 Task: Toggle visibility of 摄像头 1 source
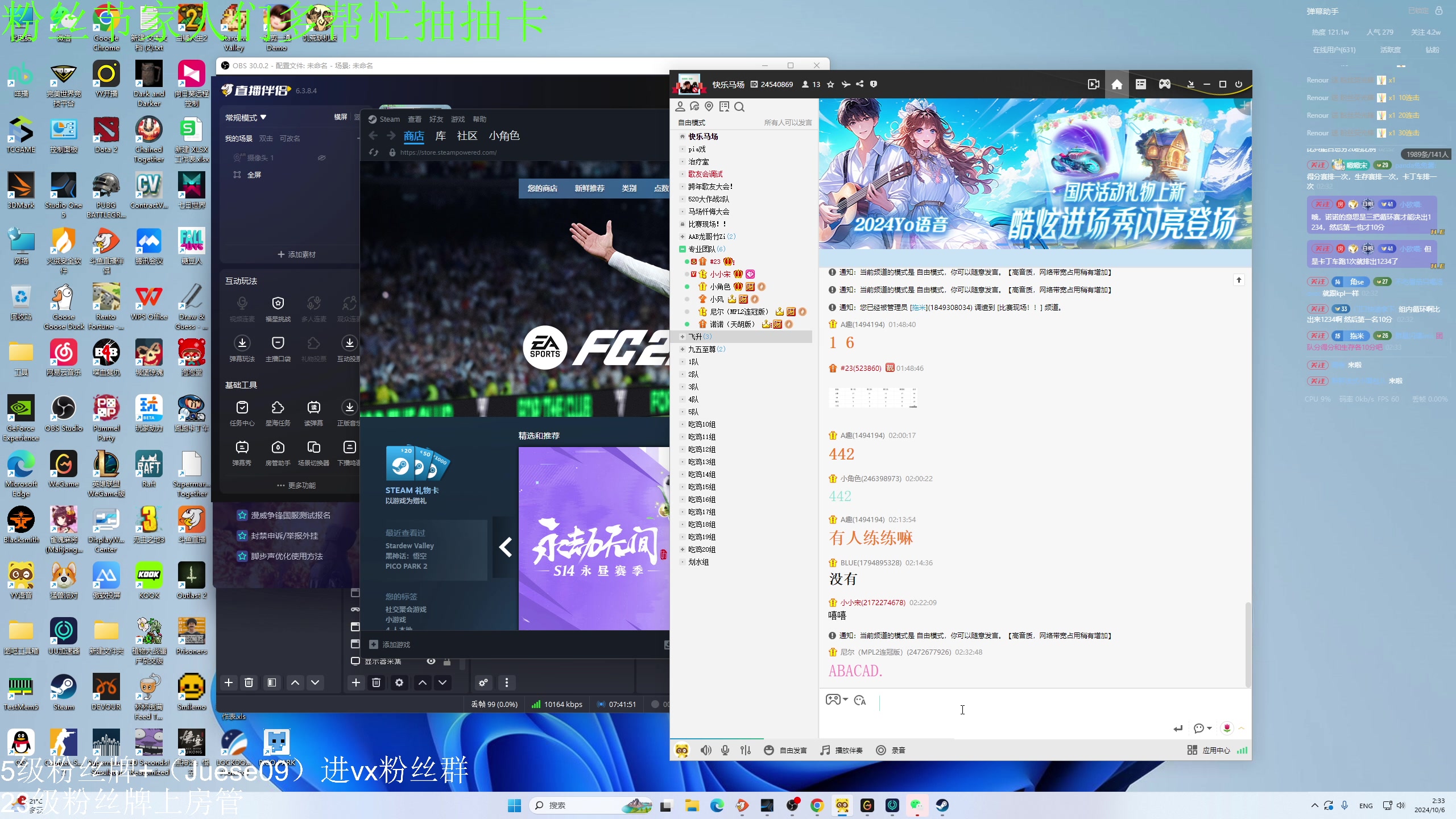point(322,158)
